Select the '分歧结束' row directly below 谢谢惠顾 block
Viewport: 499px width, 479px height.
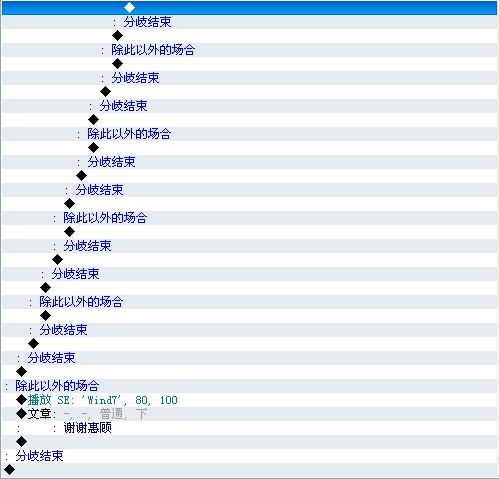pos(249,456)
